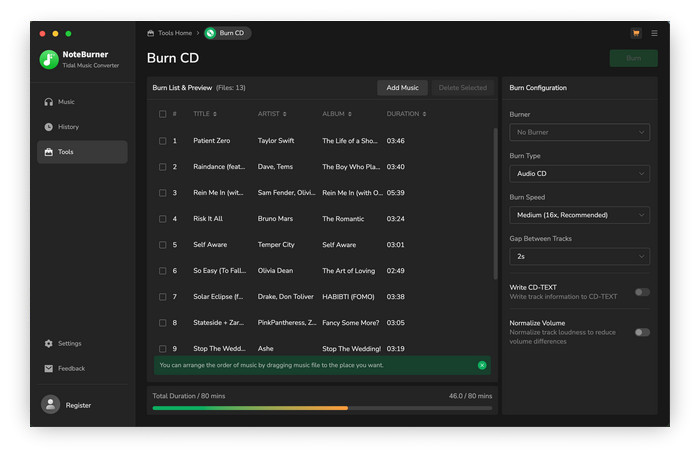Click the user avatar icon
This screenshot has height=457, width=700.
pyautogui.click(x=50, y=405)
